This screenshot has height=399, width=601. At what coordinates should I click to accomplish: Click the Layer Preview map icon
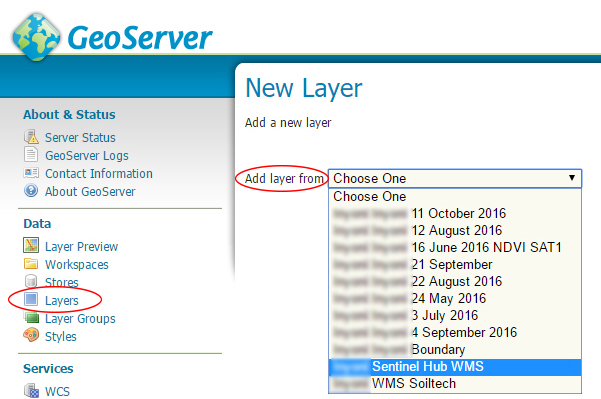pyautogui.click(x=31, y=246)
